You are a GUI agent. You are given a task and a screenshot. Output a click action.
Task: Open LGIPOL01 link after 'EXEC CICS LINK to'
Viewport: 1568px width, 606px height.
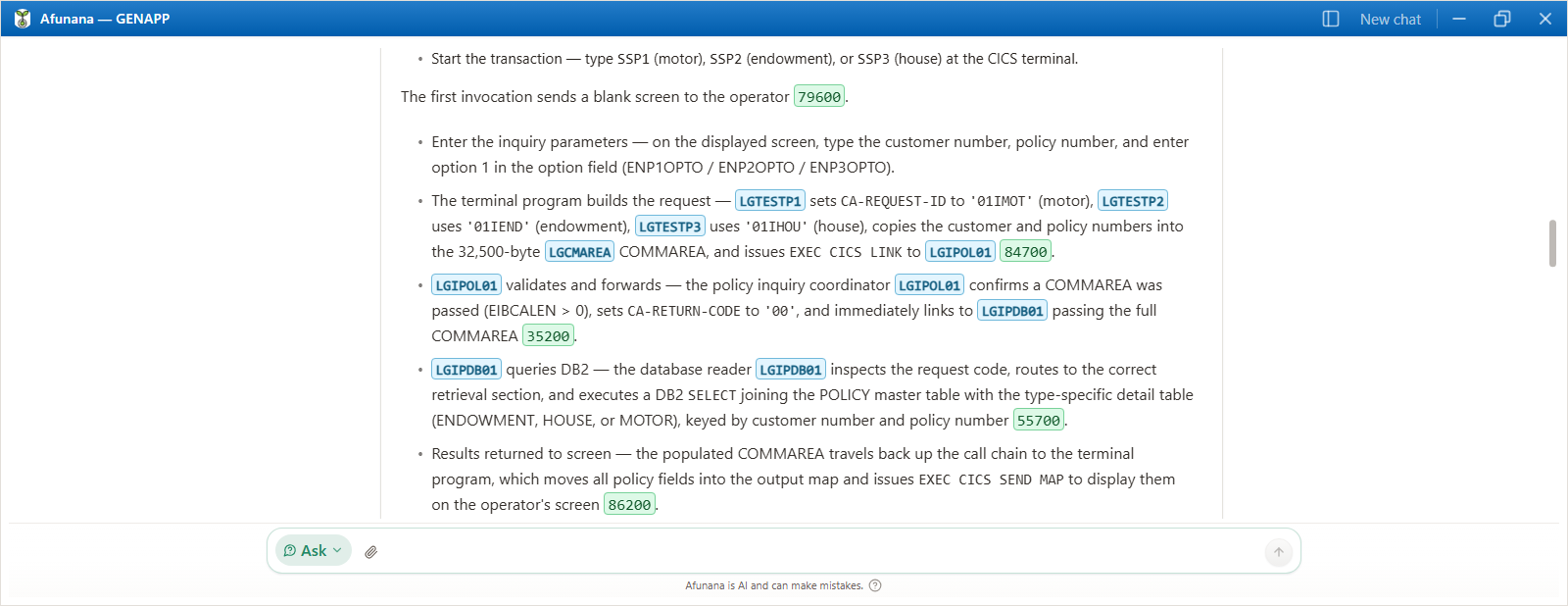click(960, 252)
